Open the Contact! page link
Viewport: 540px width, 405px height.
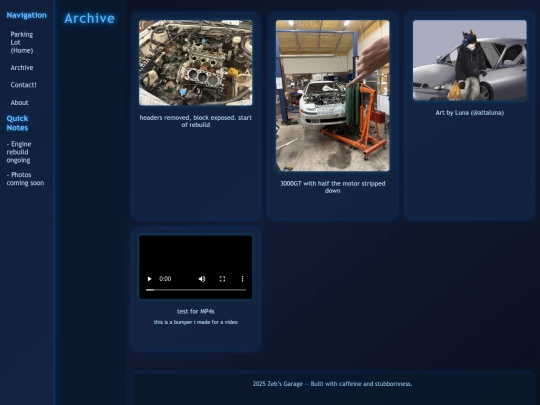point(23,85)
